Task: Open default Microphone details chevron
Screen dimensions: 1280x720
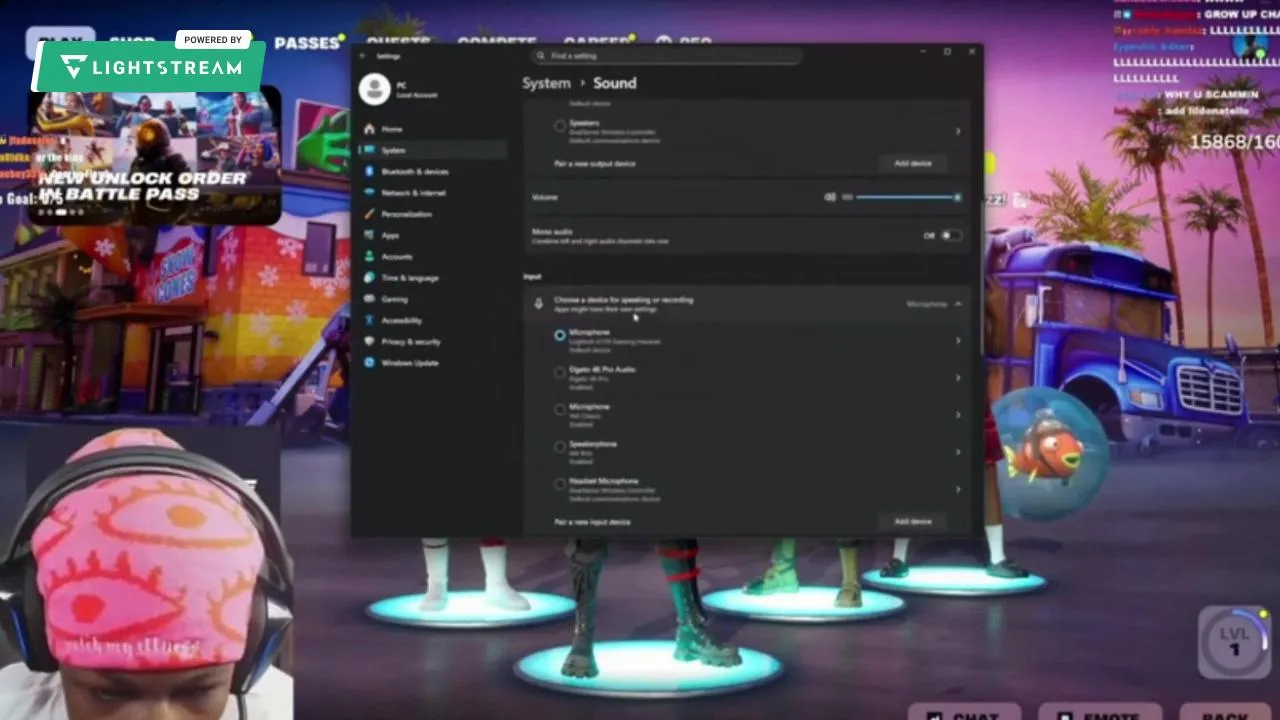Action: click(958, 341)
